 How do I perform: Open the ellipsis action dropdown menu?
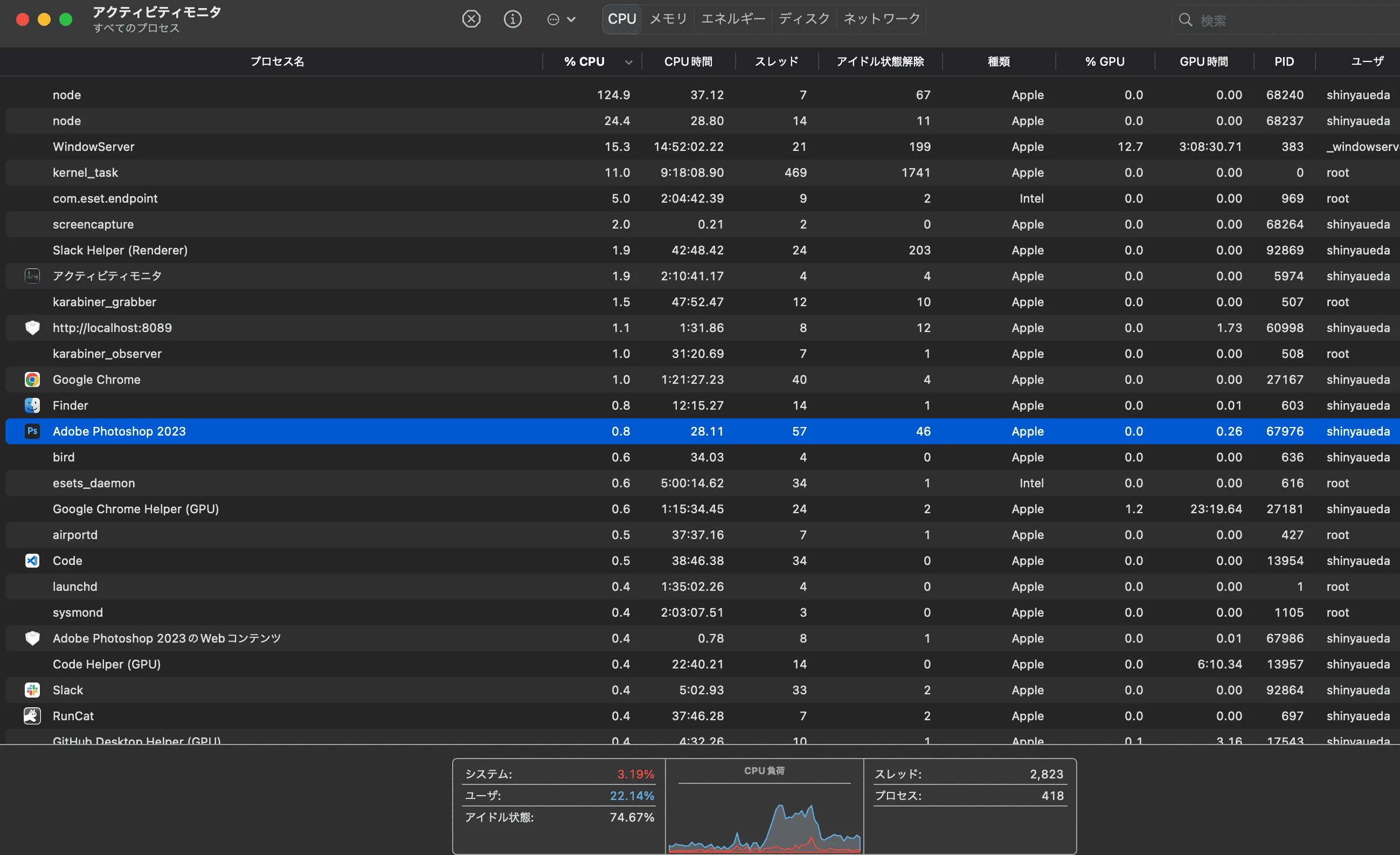[x=561, y=19]
